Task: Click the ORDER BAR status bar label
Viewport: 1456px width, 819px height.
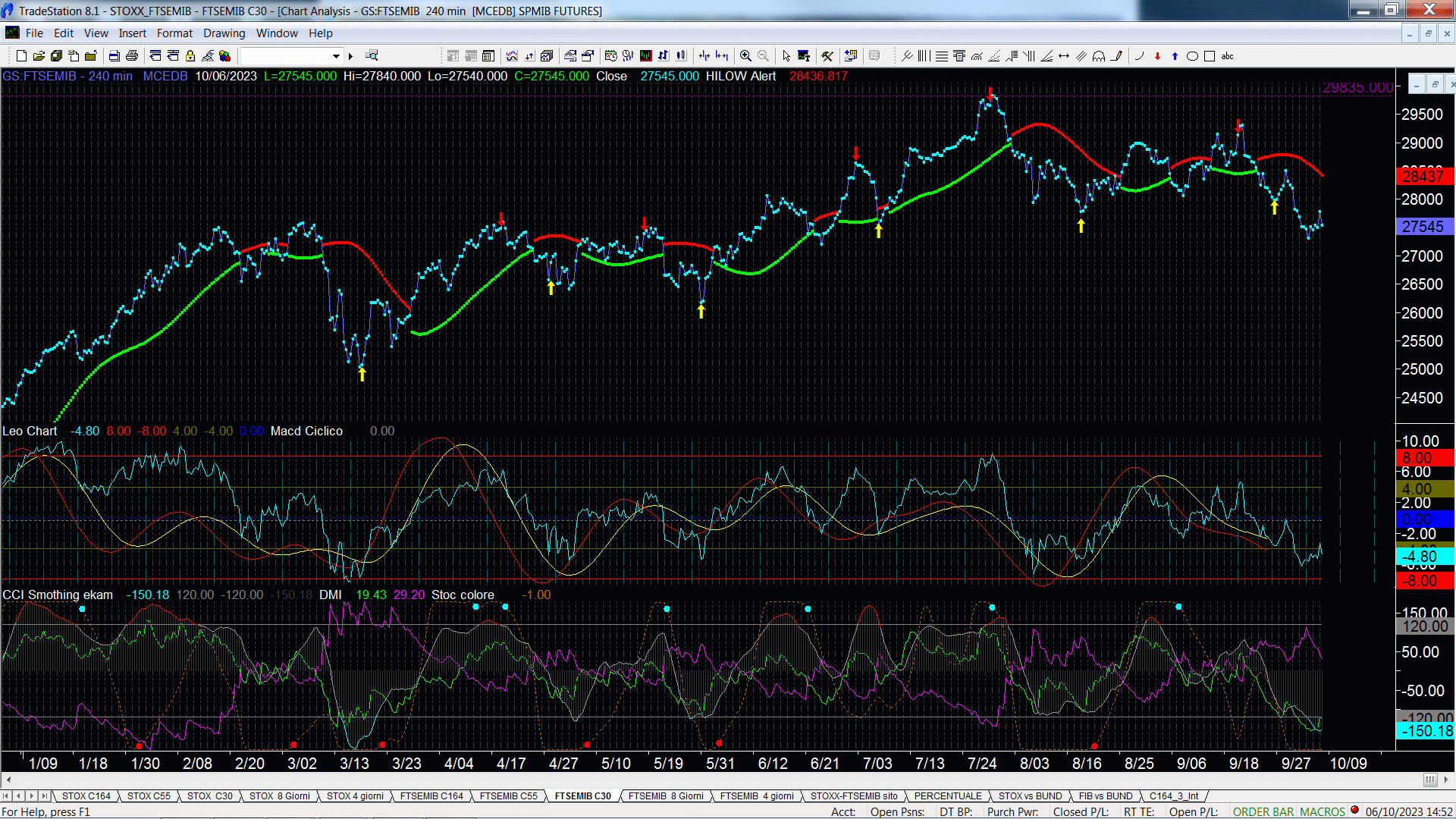Action: (1263, 812)
